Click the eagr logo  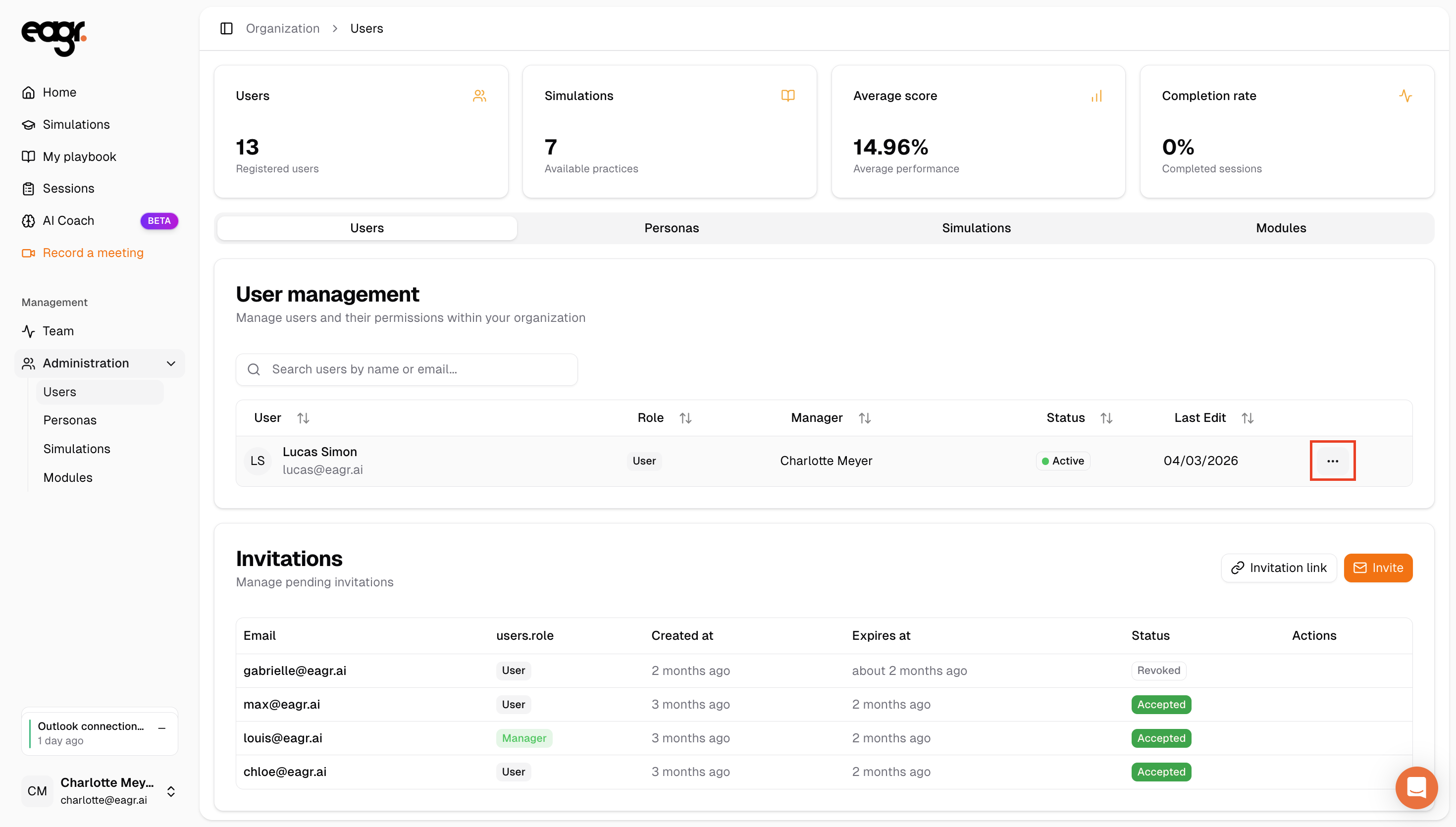54,38
